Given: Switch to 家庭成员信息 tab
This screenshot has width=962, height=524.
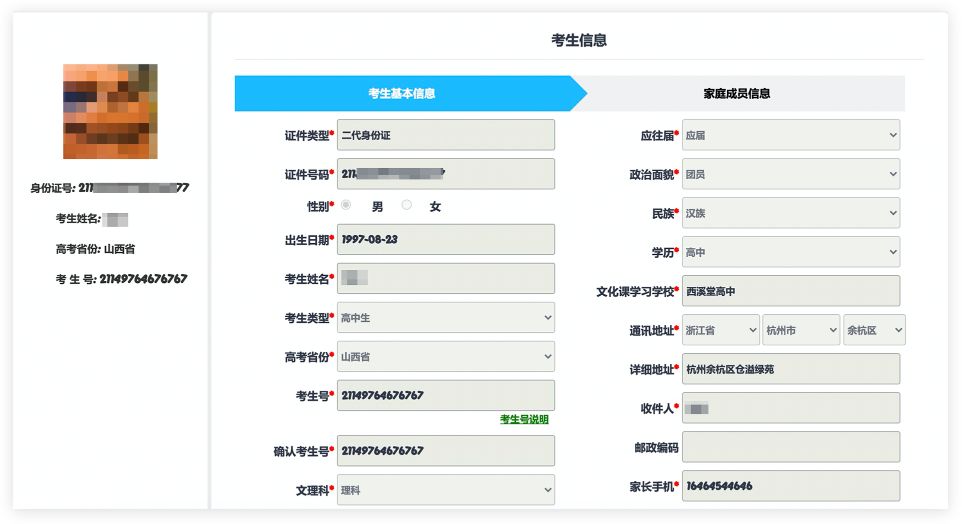Looking at the screenshot, I should (737, 93).
